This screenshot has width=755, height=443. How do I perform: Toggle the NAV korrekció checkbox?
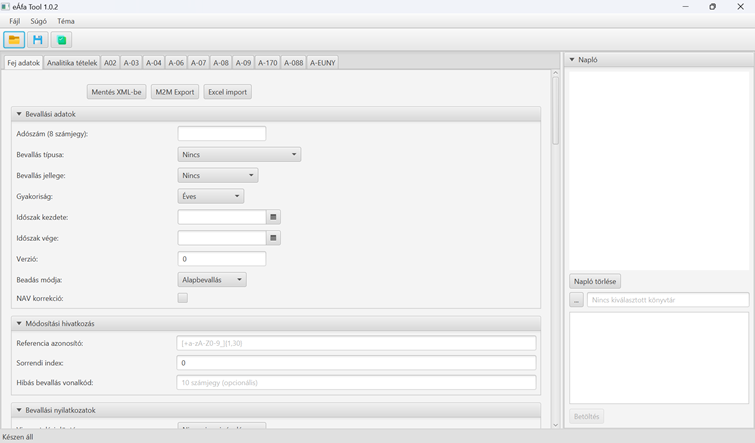tap(183, 298)
